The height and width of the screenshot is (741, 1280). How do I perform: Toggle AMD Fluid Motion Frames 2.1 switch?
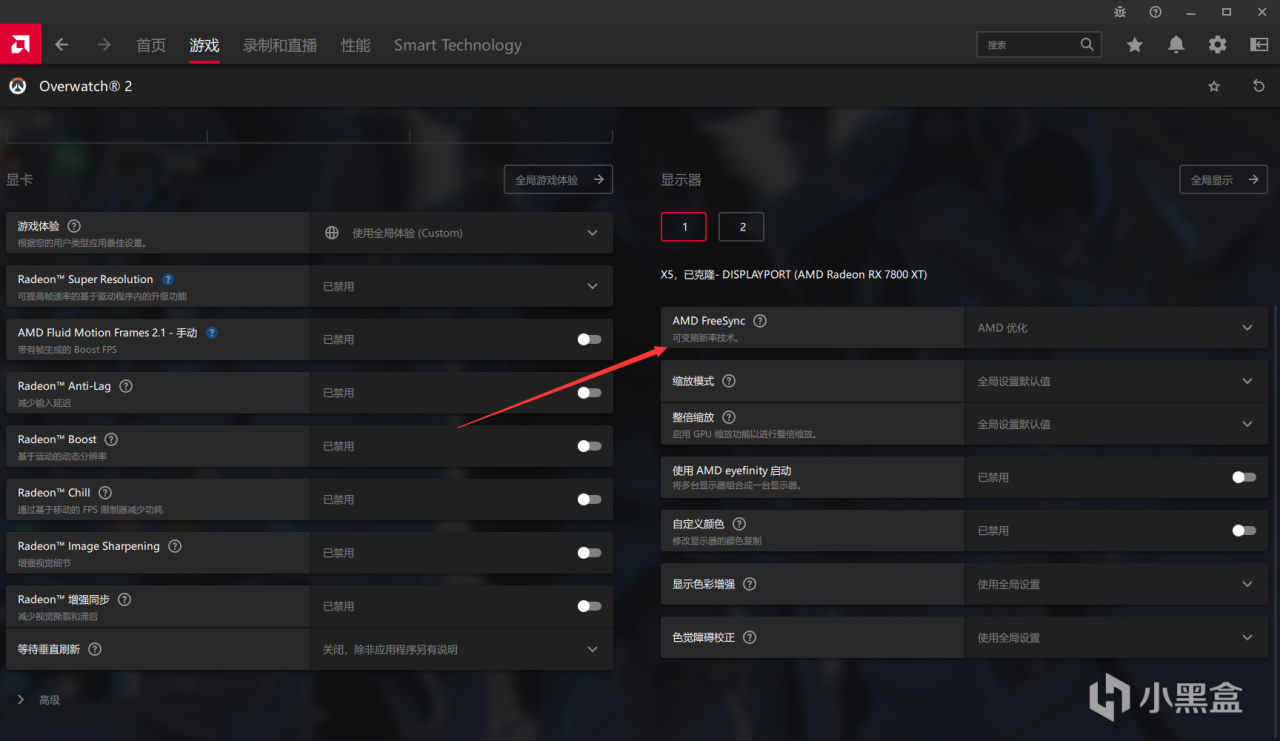coord(590,339)
